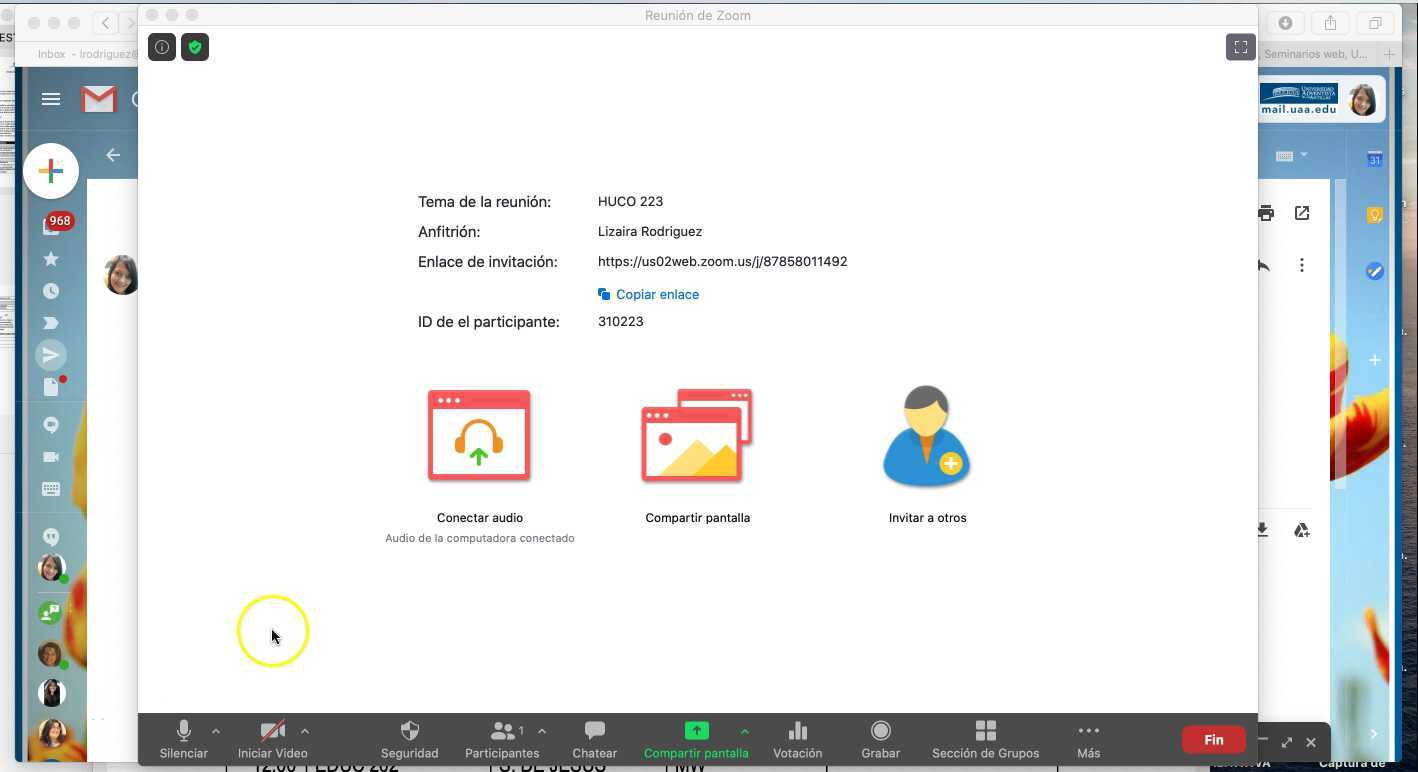This screenshot has height=772, width=1418.
Task: Close Gmail compose popup with X
Action: (1311, 742)
